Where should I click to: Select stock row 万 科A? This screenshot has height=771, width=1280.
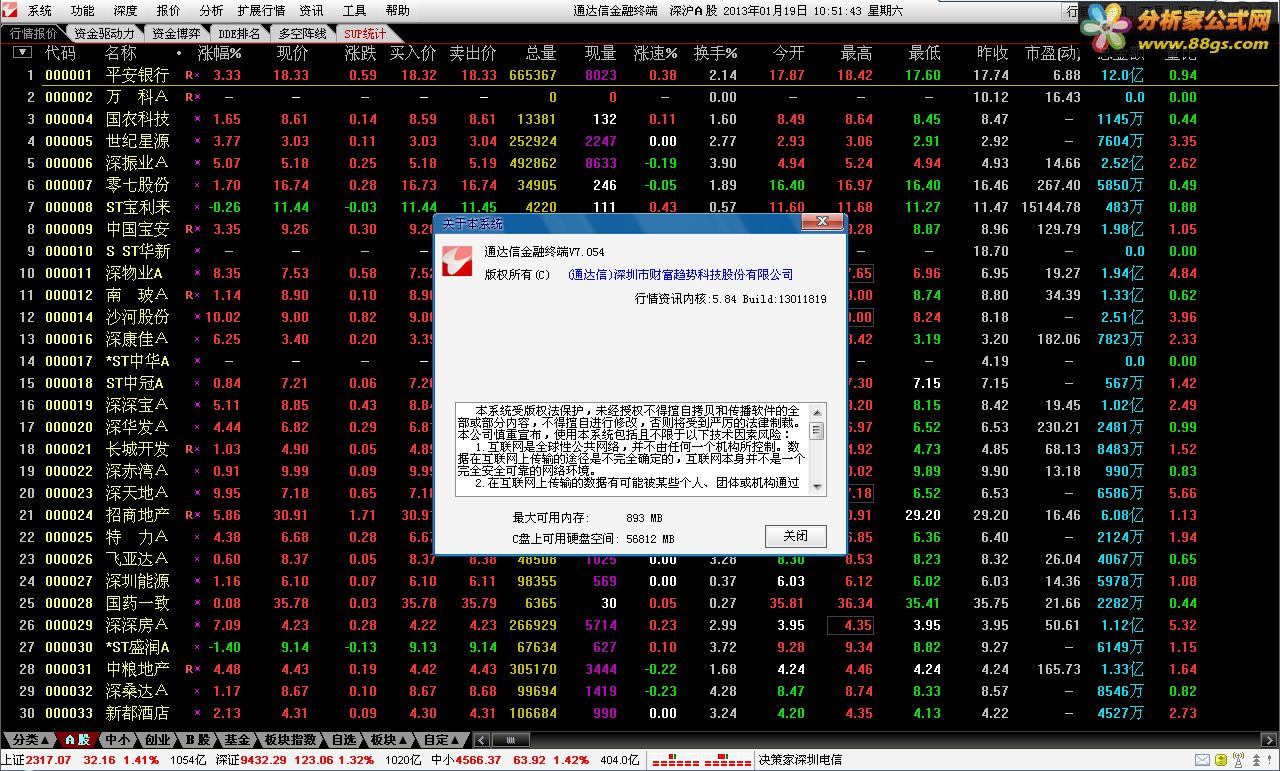[x=640, y=97]
